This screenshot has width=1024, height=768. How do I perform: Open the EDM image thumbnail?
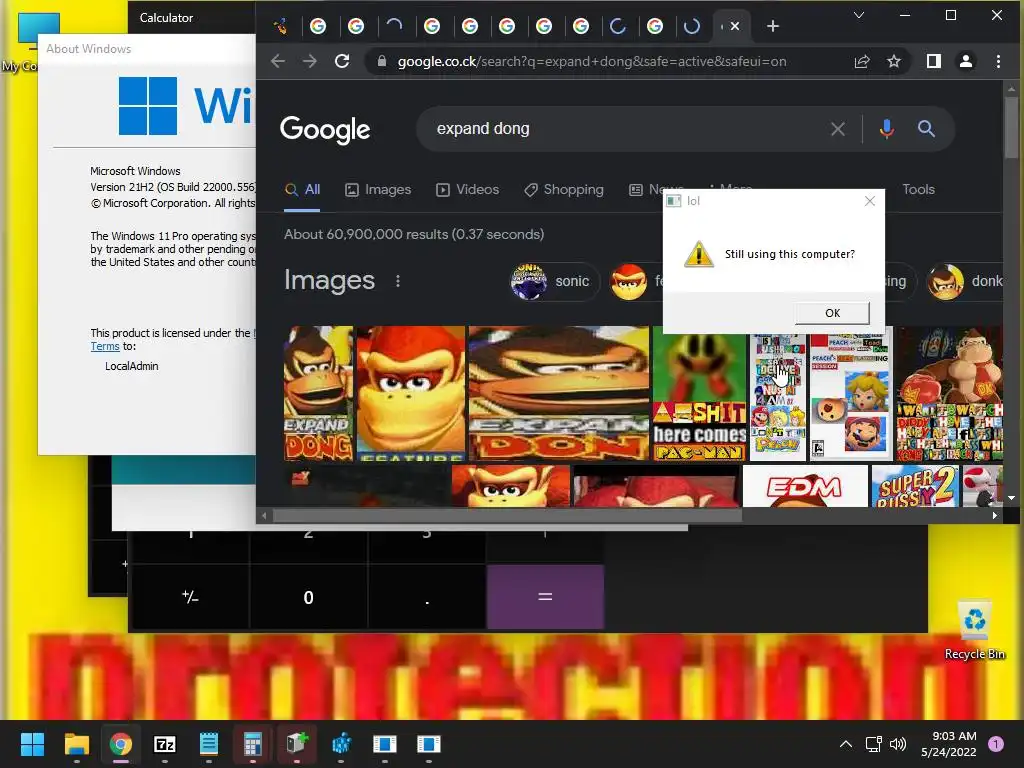(805, 486)
